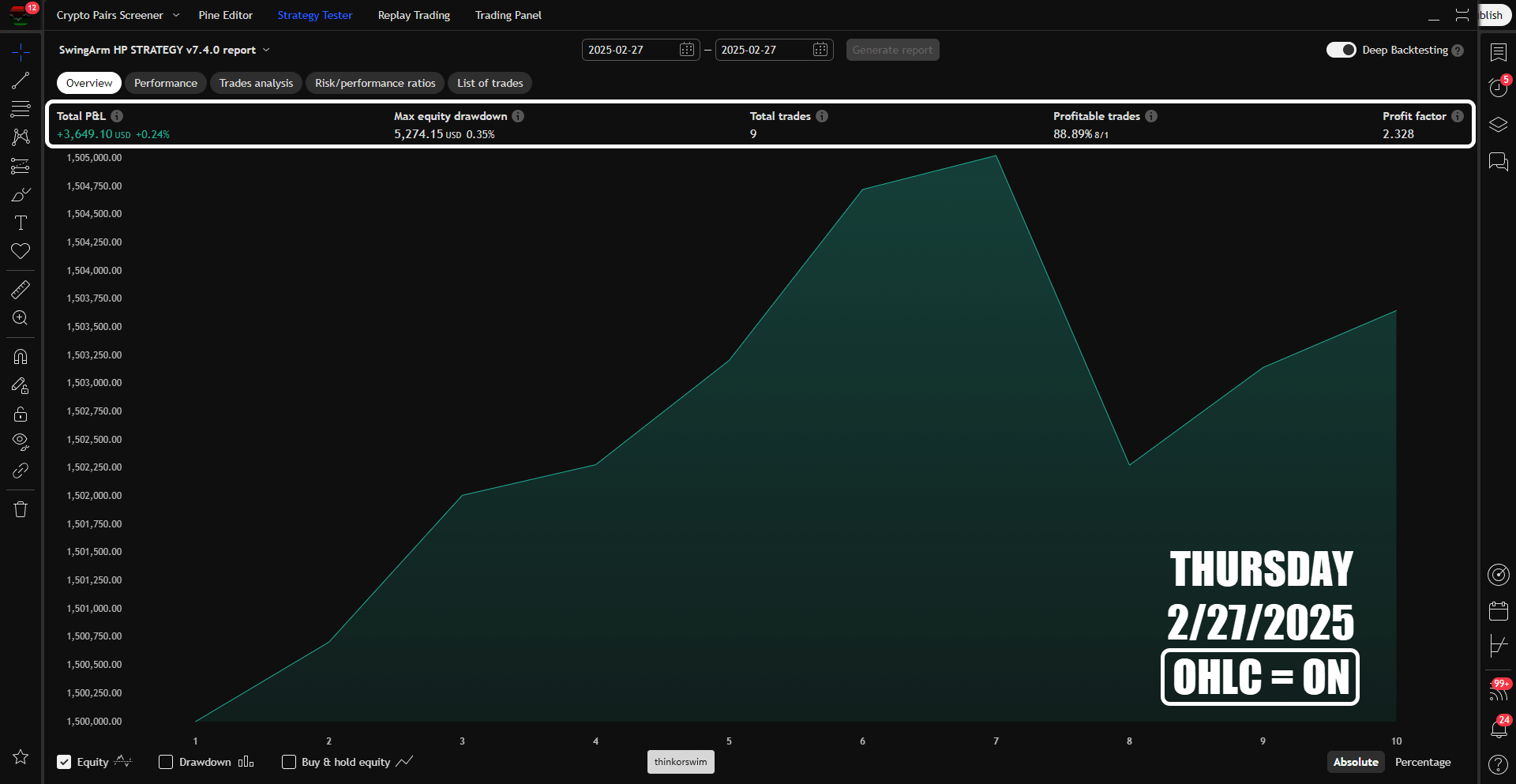Switch to the Trades analysis tab
1516x784 pixels.
coord(256,83)
